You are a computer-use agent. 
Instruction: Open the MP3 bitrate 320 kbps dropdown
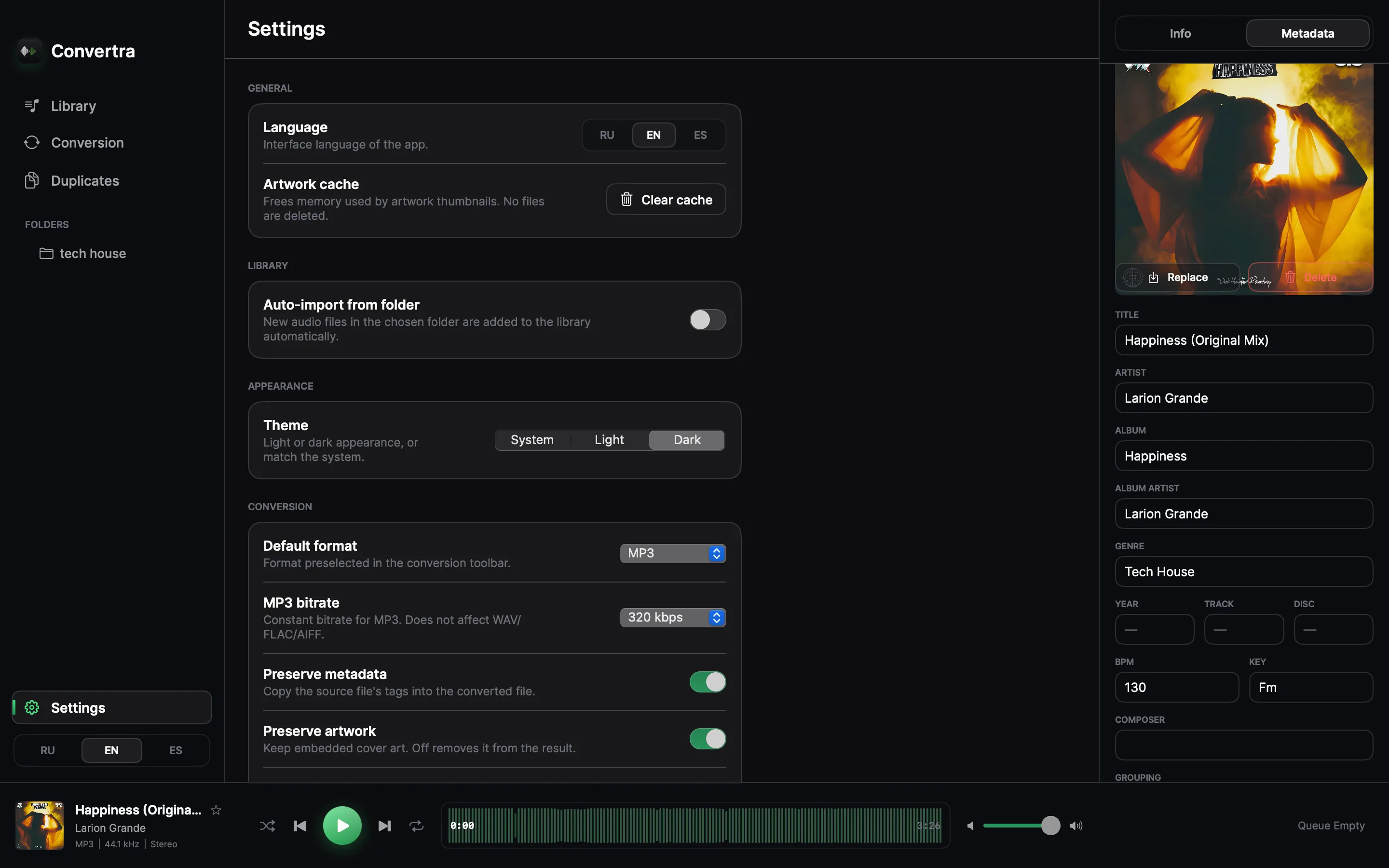tap(673, 618)
